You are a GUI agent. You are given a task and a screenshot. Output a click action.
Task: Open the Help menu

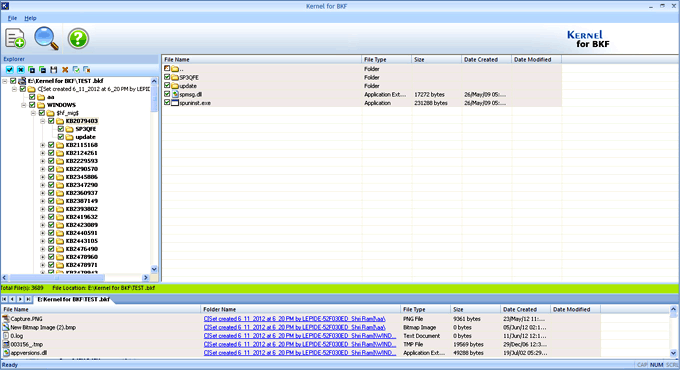pos(30,18)
